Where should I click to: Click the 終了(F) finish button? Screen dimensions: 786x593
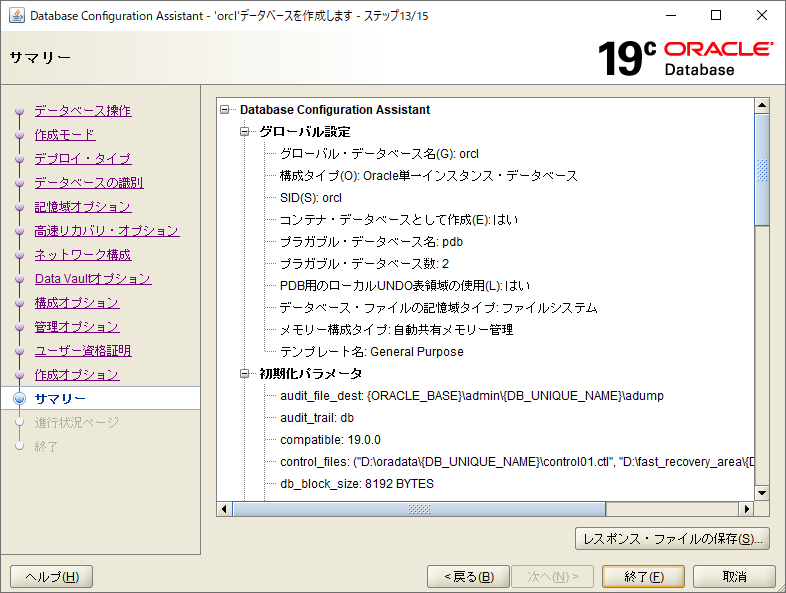pos(644,576)
